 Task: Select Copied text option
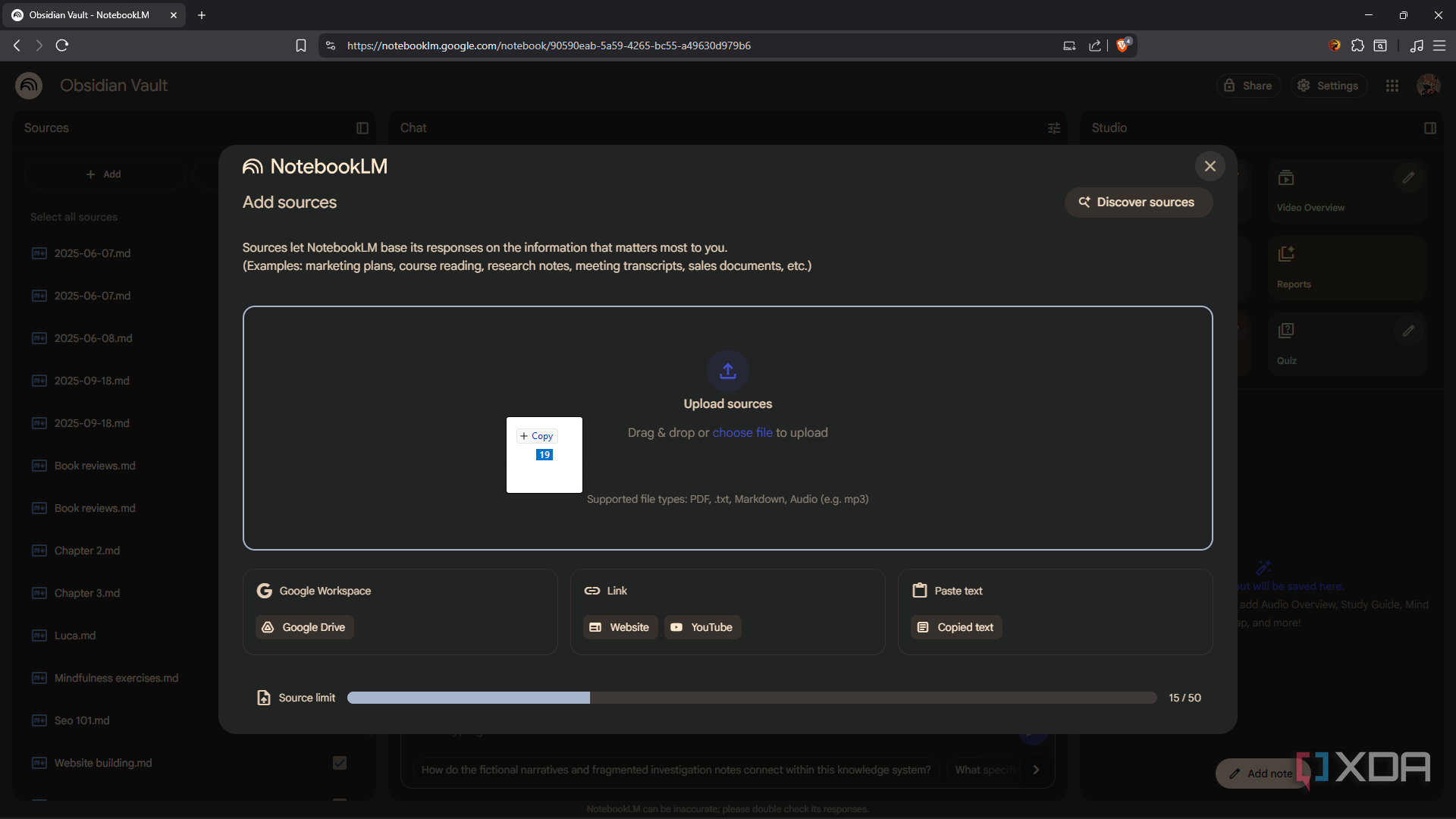click(x=956, y=627)
